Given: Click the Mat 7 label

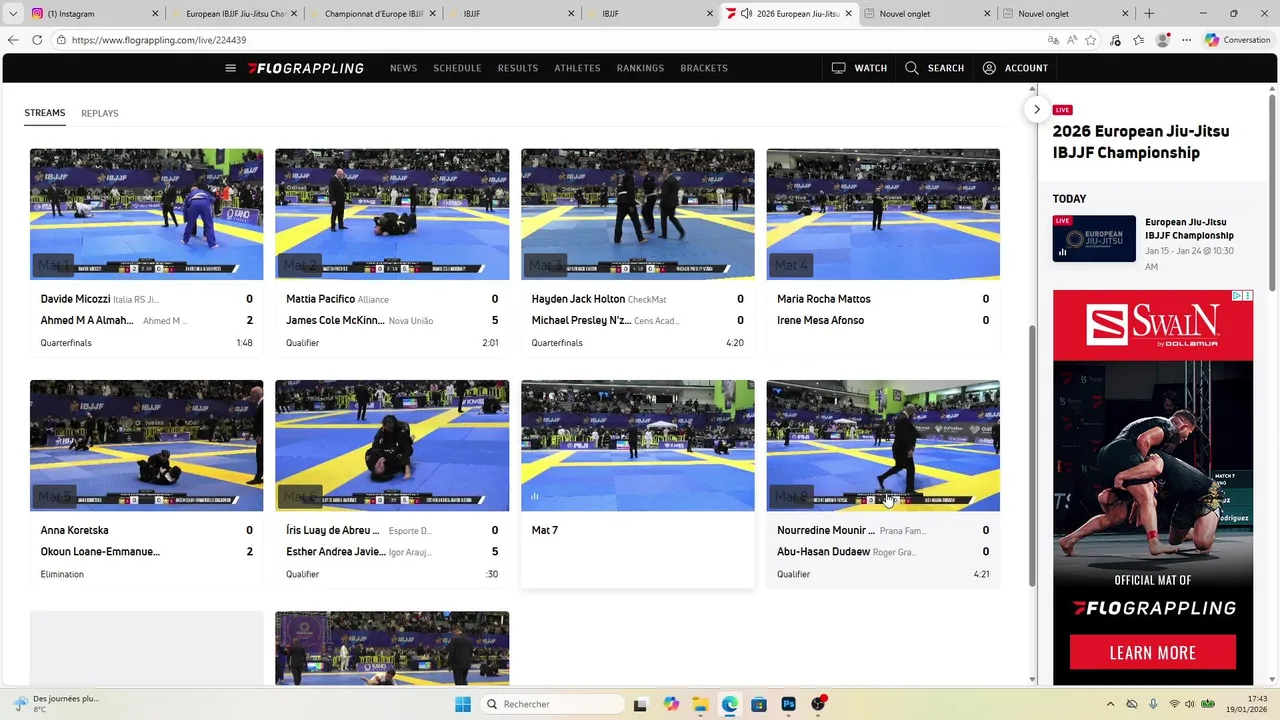Looking at the screenshot, I should (545, 530).
